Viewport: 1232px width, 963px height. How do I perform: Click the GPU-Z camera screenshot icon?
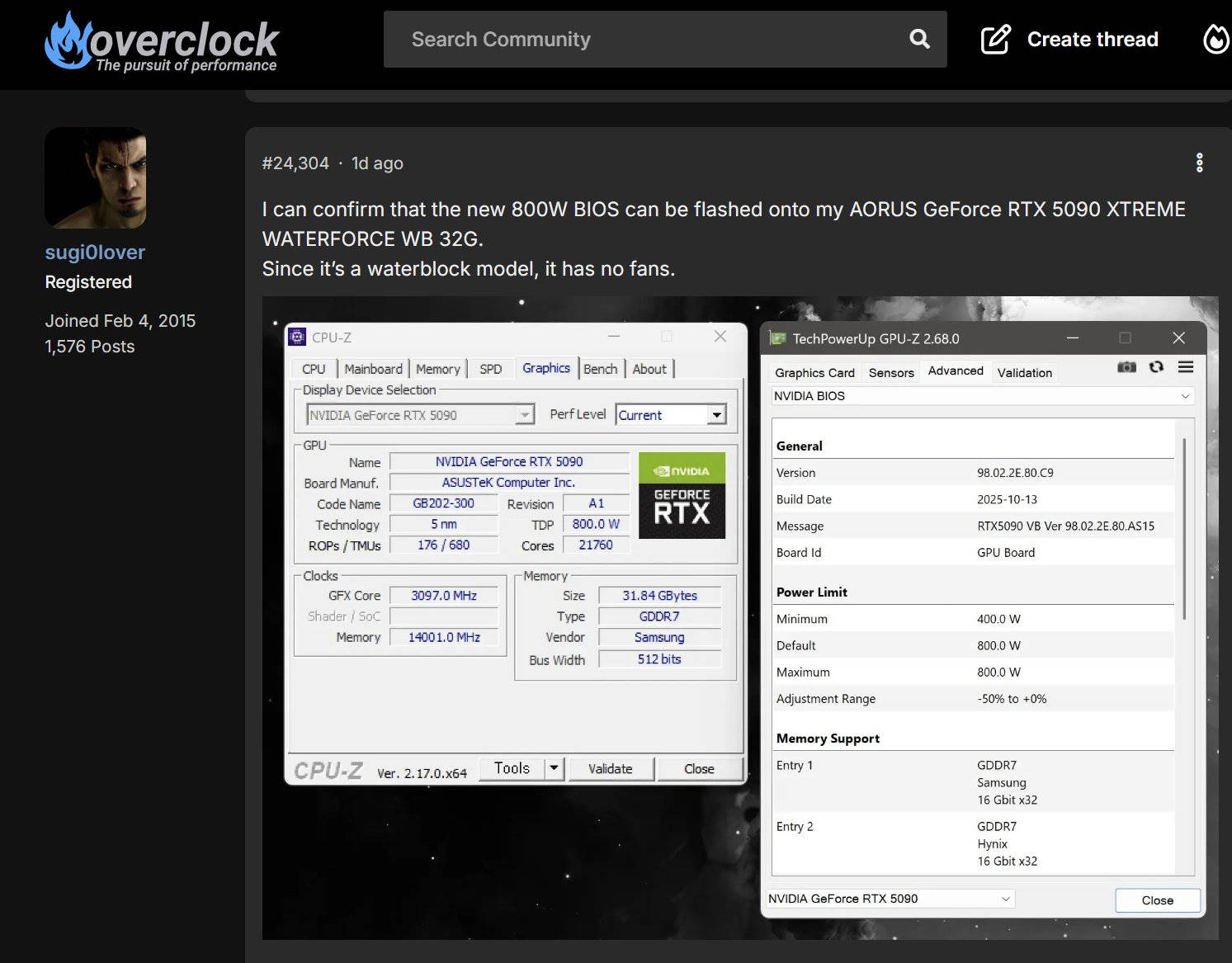[x=1126, y=367]
